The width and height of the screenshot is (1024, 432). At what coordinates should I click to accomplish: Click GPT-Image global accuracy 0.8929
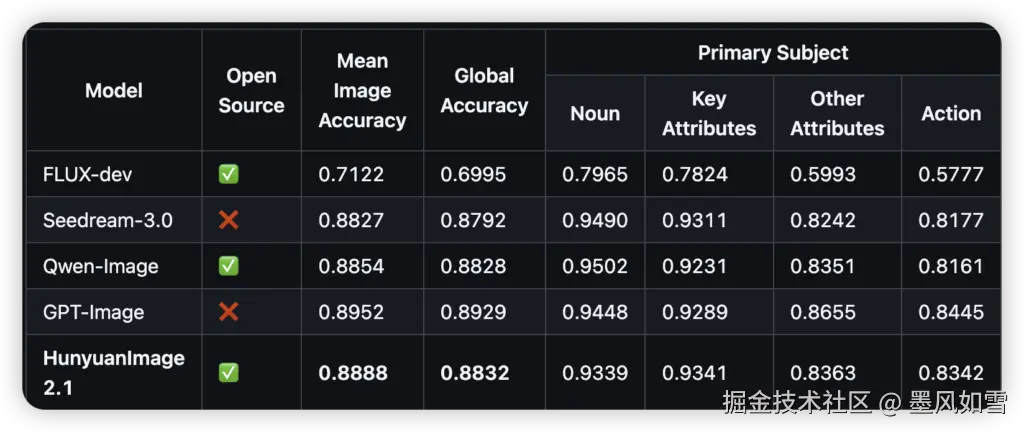[473, 312]
